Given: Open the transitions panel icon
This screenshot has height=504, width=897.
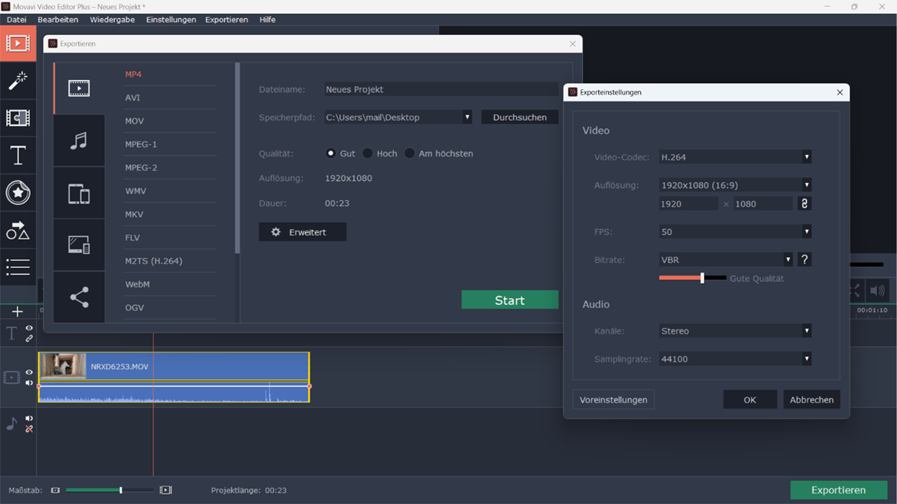Looking at the screenshot, I should [18, 118].
